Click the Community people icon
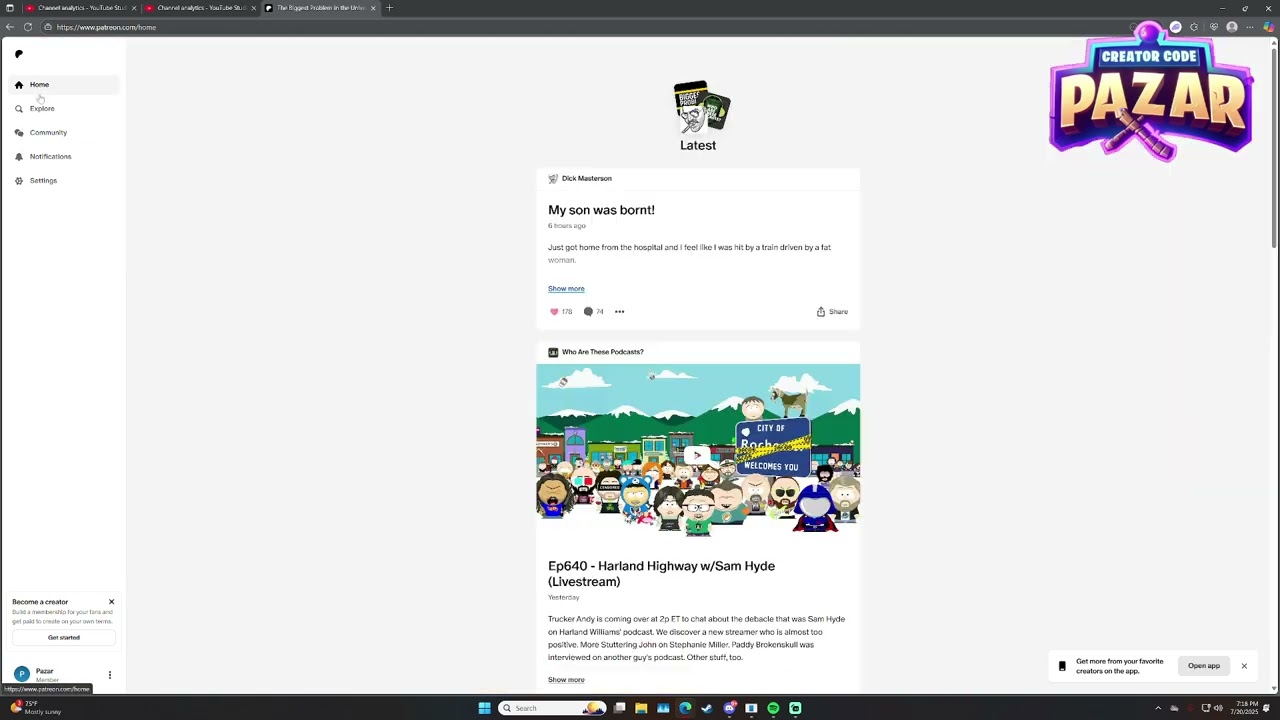 point(19,133)
